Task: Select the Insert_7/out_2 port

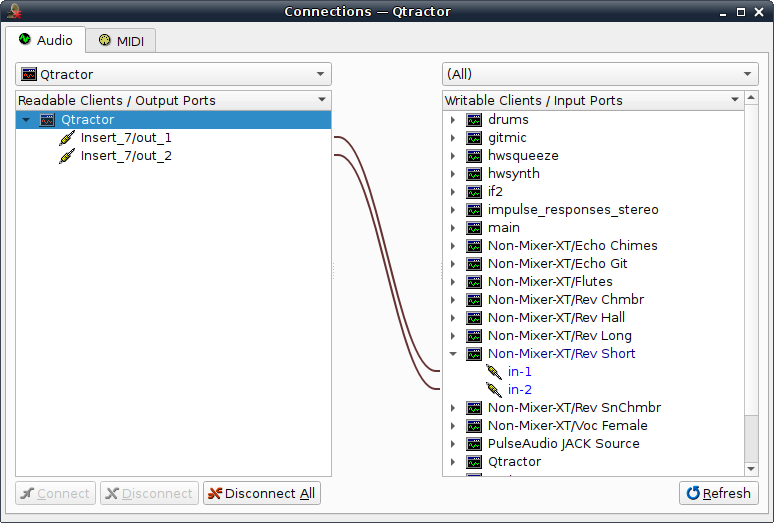Action: point(126,155)
